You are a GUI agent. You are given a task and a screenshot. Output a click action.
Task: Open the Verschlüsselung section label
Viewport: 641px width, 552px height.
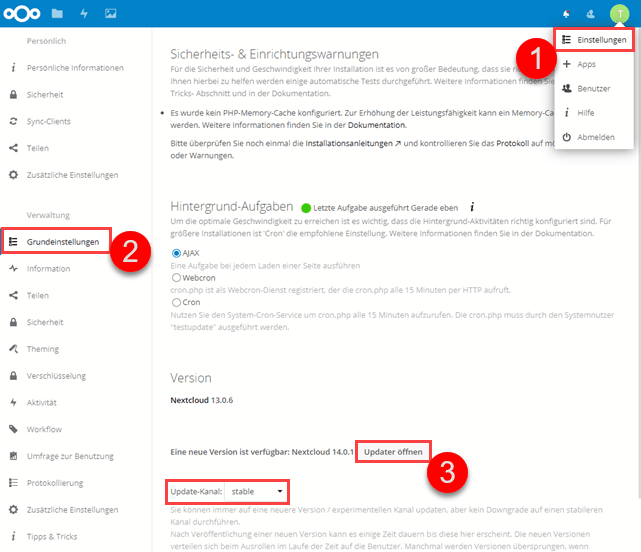click(x=56, y=376)
